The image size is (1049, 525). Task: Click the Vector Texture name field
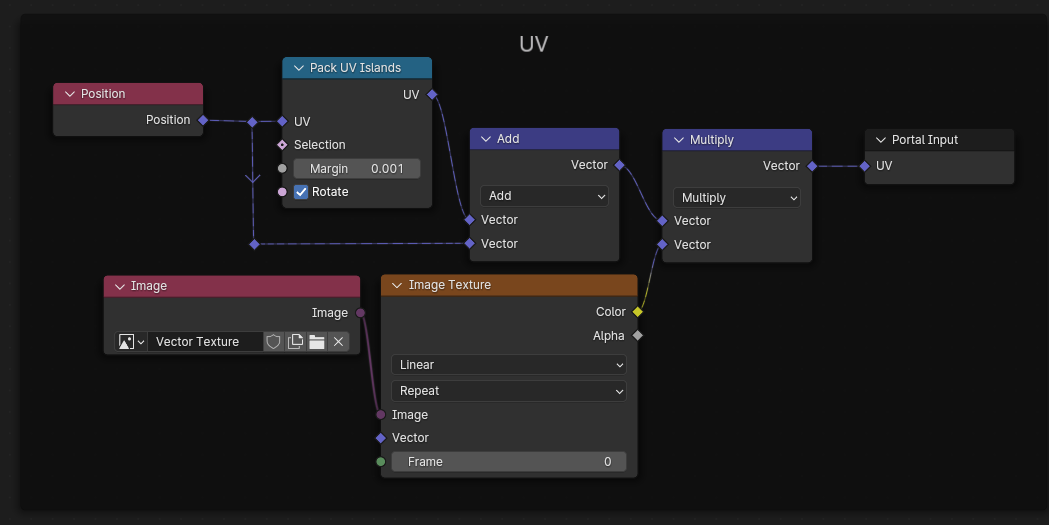(205, 342)
